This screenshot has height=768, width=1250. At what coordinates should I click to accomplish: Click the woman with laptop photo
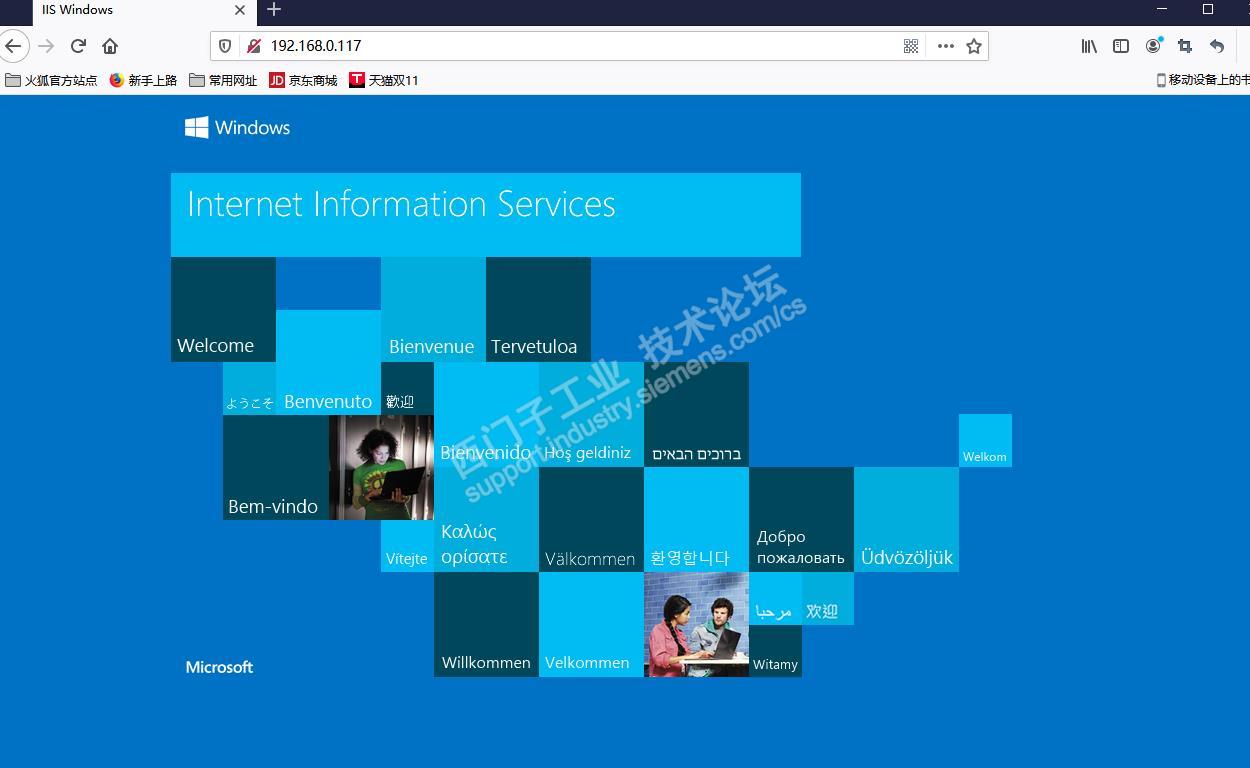(381, 468)
